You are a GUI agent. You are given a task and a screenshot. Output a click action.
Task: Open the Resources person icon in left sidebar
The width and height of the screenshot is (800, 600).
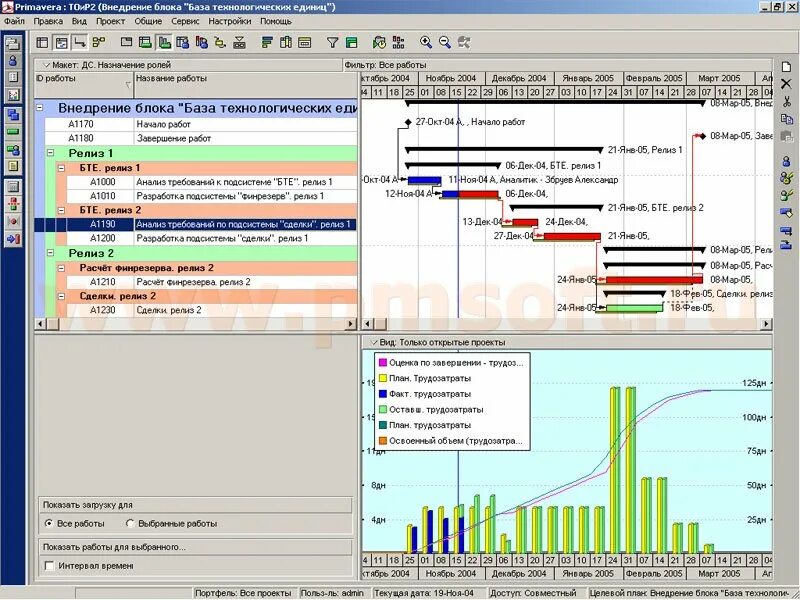pos(13,61)
